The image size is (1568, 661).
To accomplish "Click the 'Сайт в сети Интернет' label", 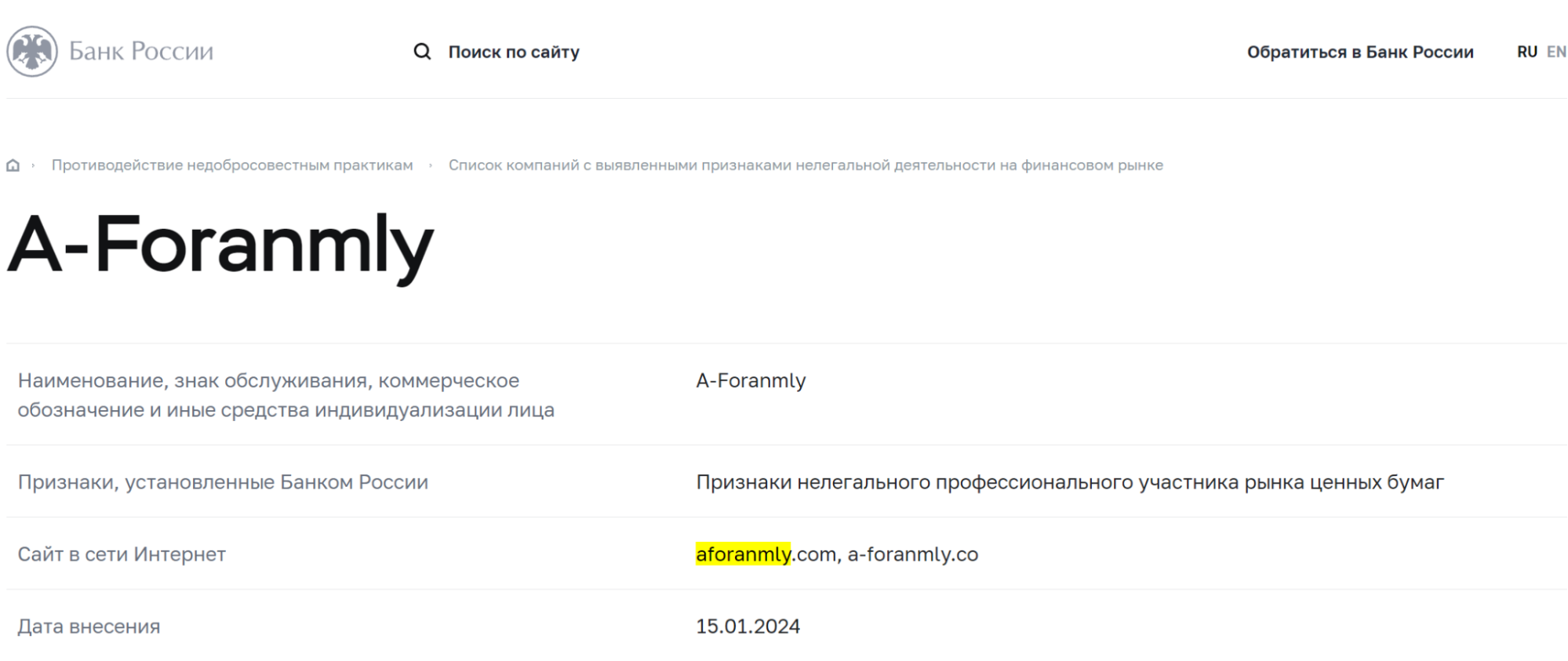I will (x=122, y=554).
